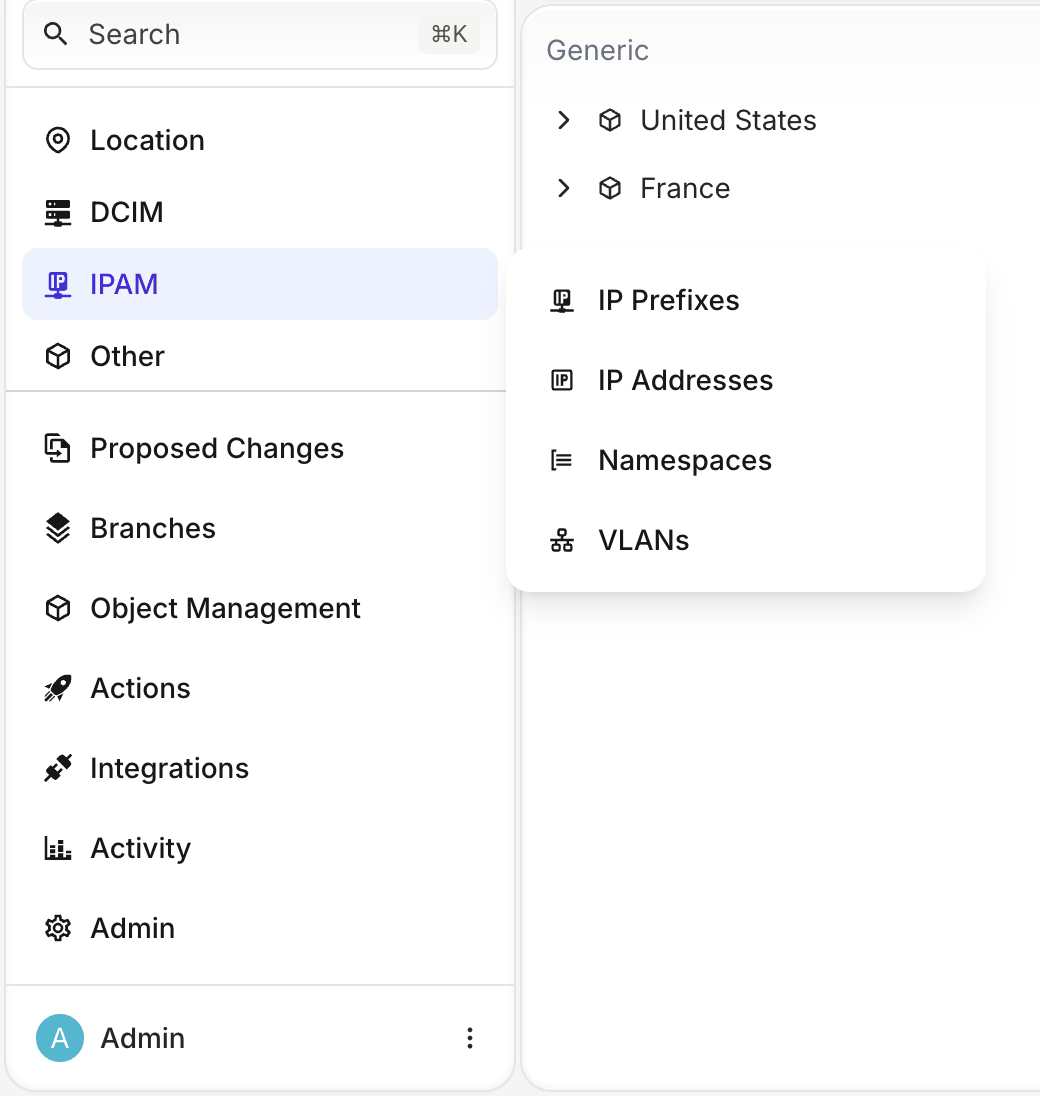Select the United States text label
Screen dimensions: 1040x1096
click(728, 120)
